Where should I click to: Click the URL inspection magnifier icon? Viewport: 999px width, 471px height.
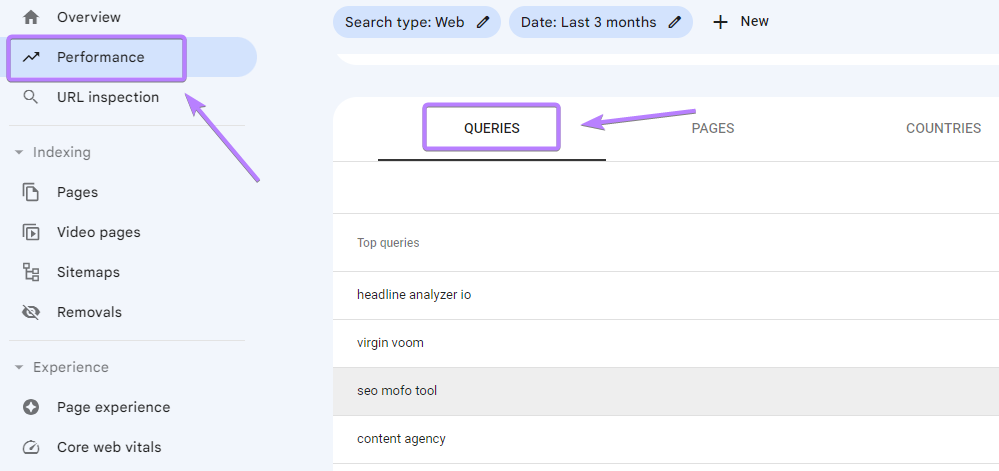[31, 97]
